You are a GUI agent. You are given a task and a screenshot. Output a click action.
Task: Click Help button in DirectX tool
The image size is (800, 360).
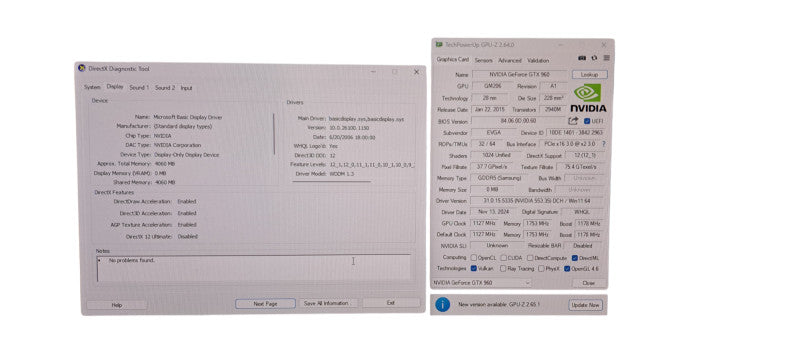117,305
